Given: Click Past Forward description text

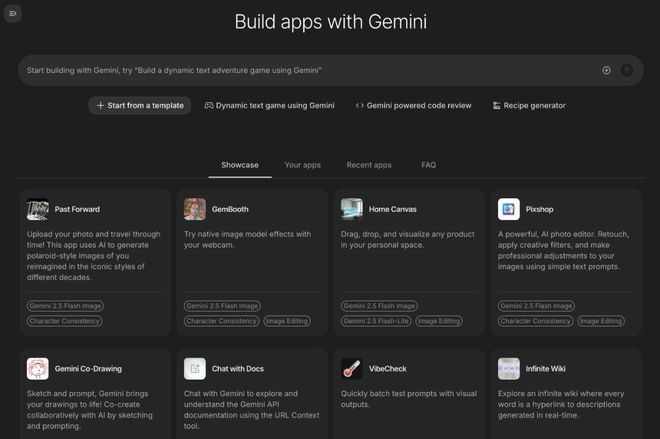Looking at the screenshot, I should click(x=93, y=255).
